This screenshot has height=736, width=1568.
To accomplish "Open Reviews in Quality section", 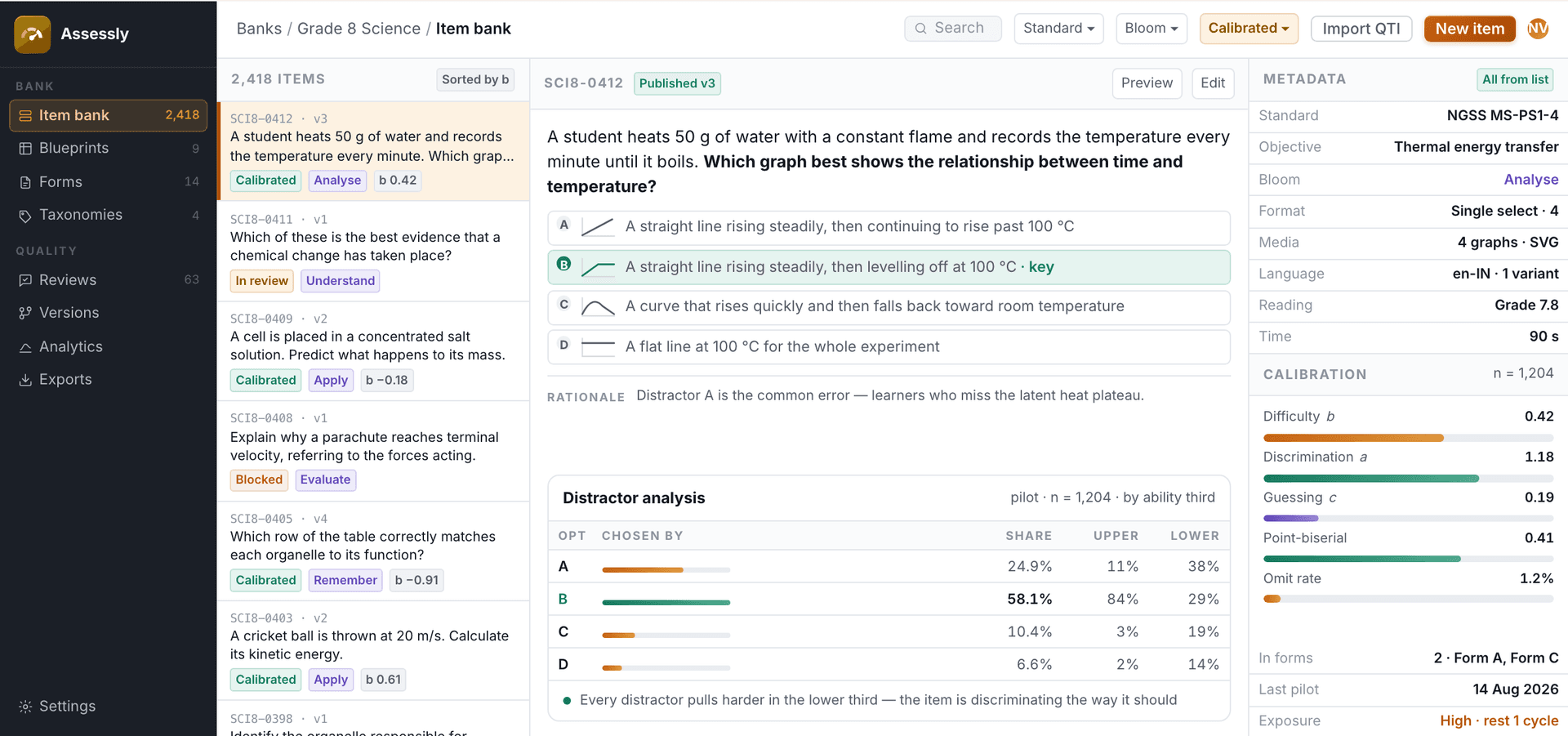I will tap(108, 280).
